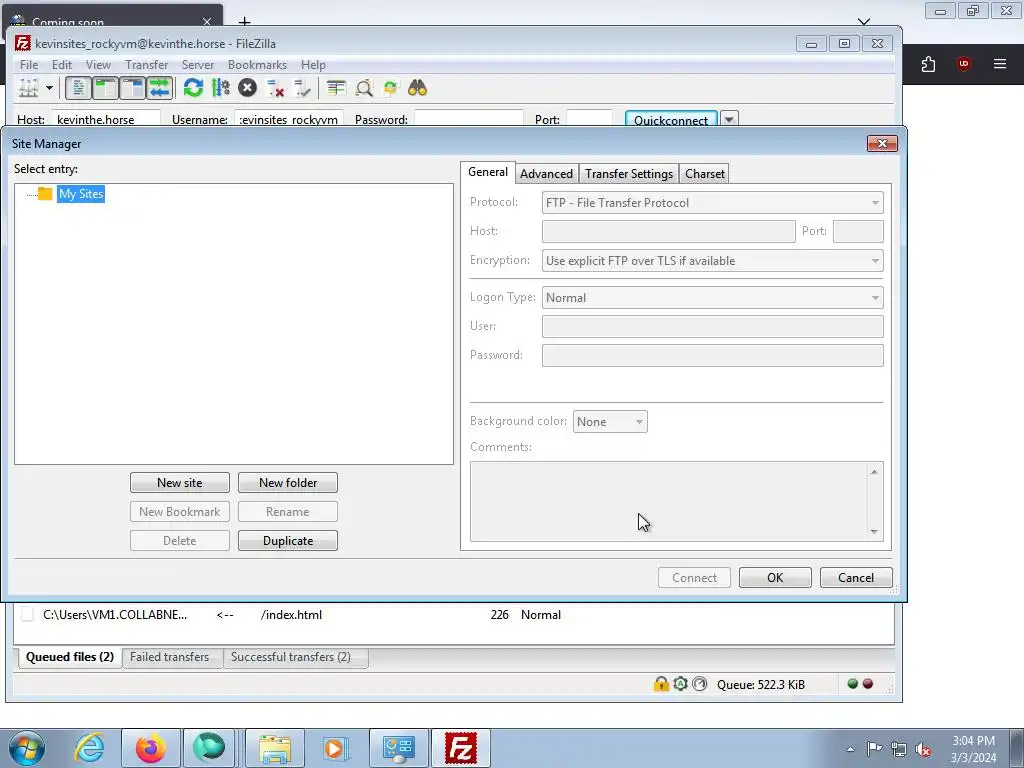Open the Protocol dropdown
Image resolution: width=1024 pixels, height=768 pixels.
[712, 202]
